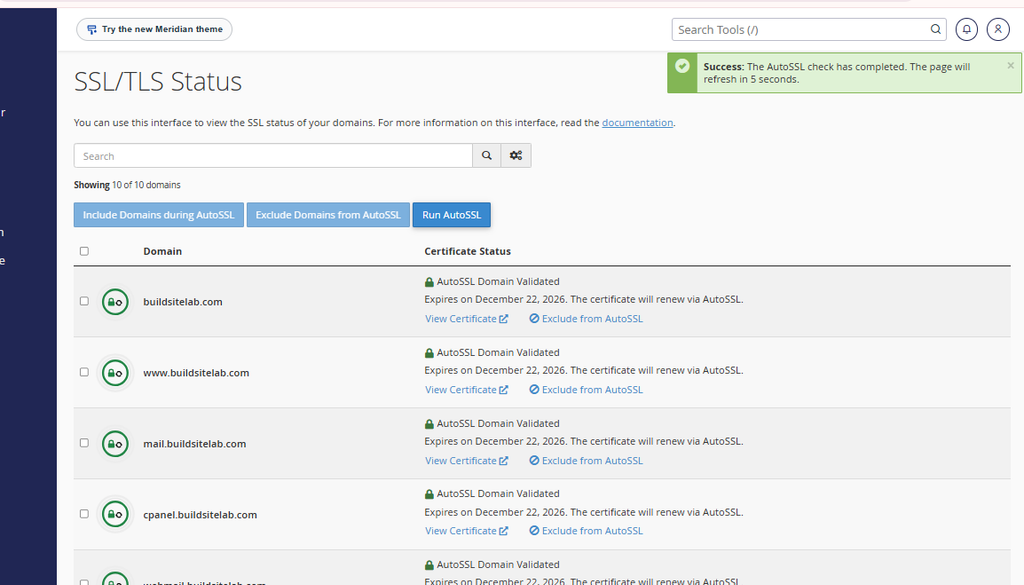Toggle the select-all domains checkbox

pyautogui.click(x=84, y=251)
